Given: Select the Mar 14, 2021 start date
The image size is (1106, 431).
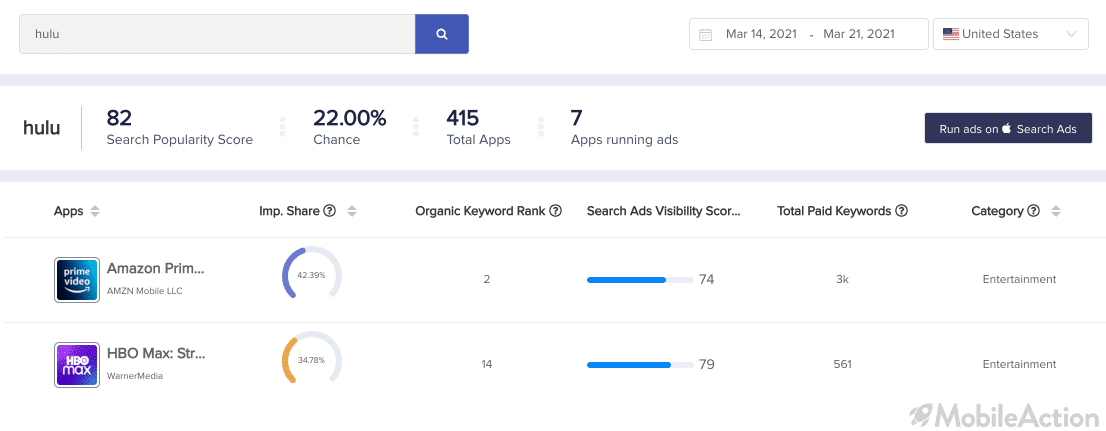Looking at the screenshot, I should click(x=761, y=34).
